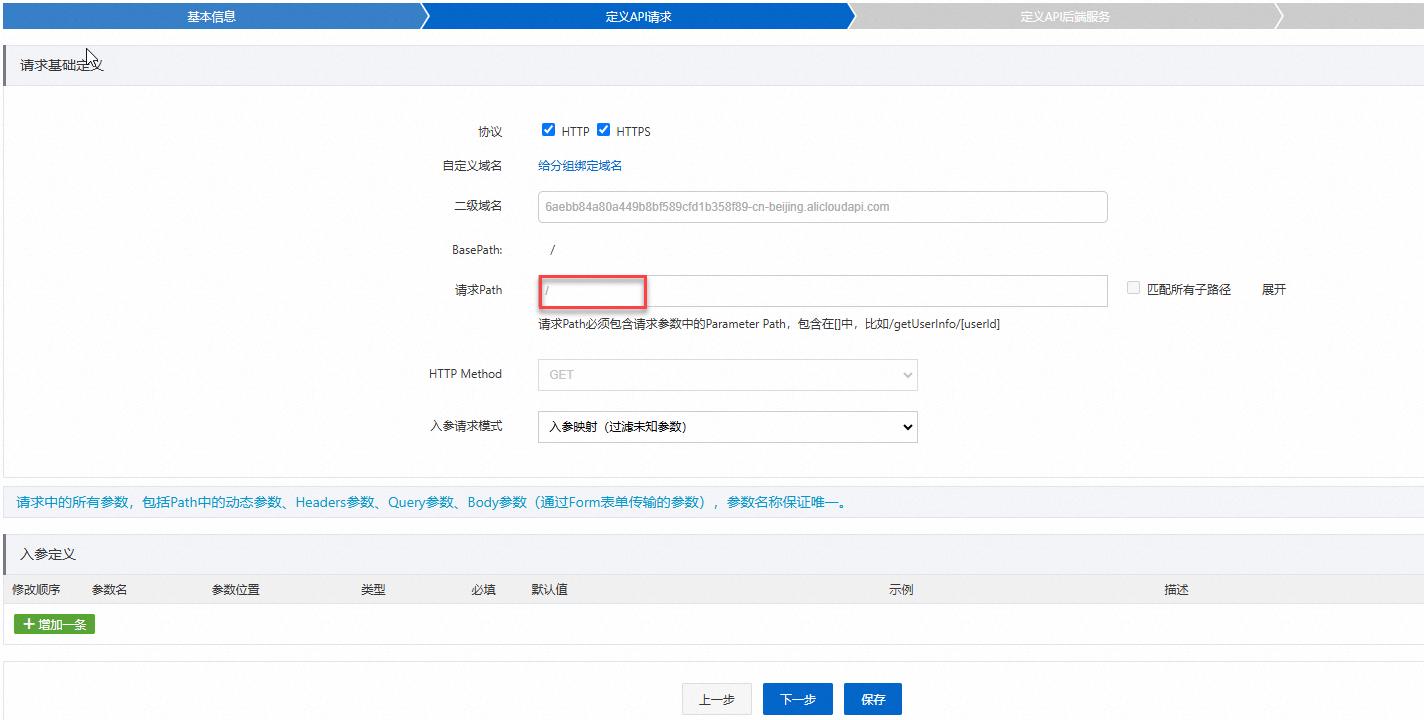The height and width of the screenshot is (720, 1424).
Task: Click the 入参请求模式 field label
Action: (466, 426)
